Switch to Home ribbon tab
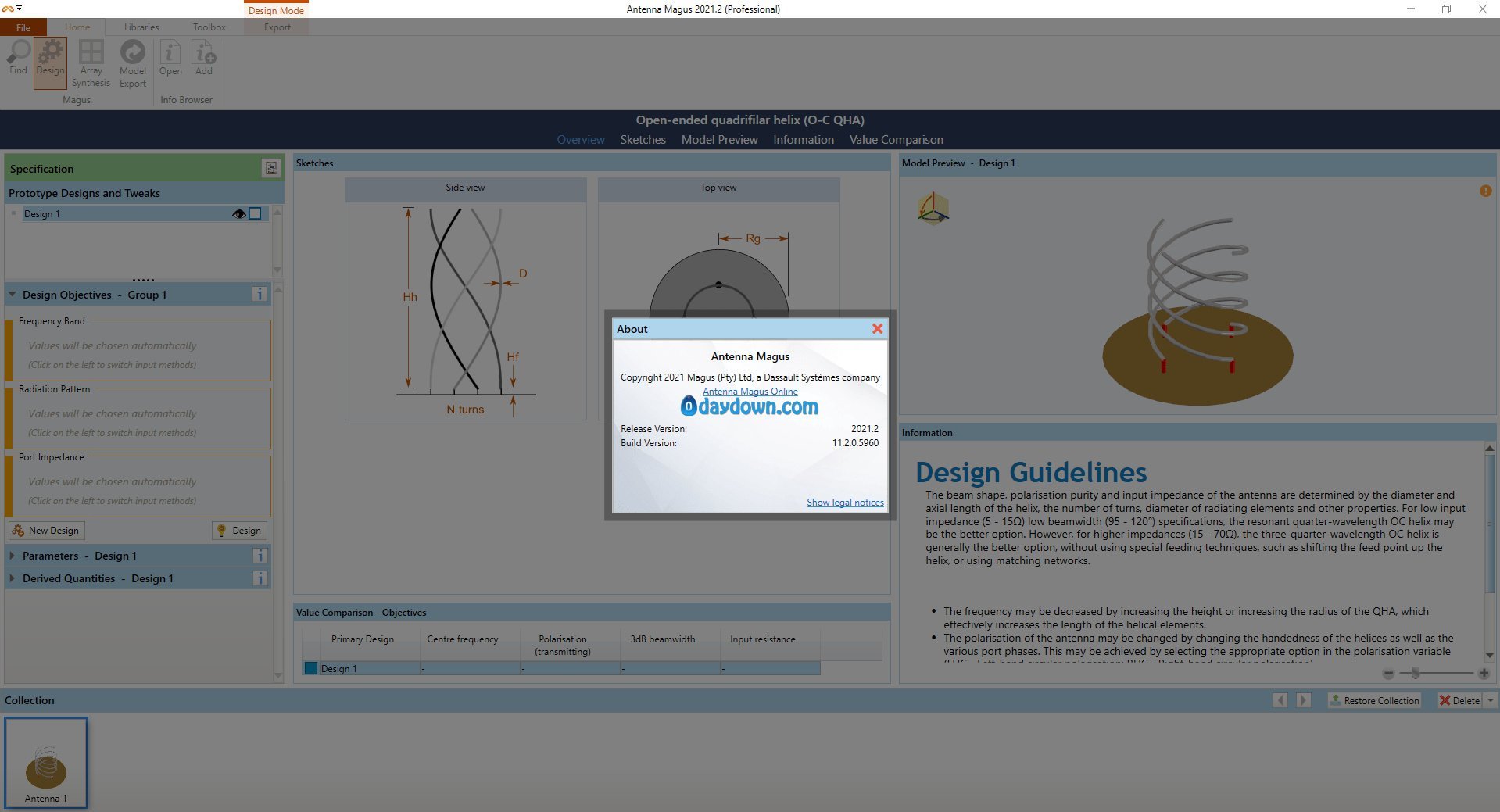The image size is (1500, 812). pyautogui.click(x=77, y=27)
